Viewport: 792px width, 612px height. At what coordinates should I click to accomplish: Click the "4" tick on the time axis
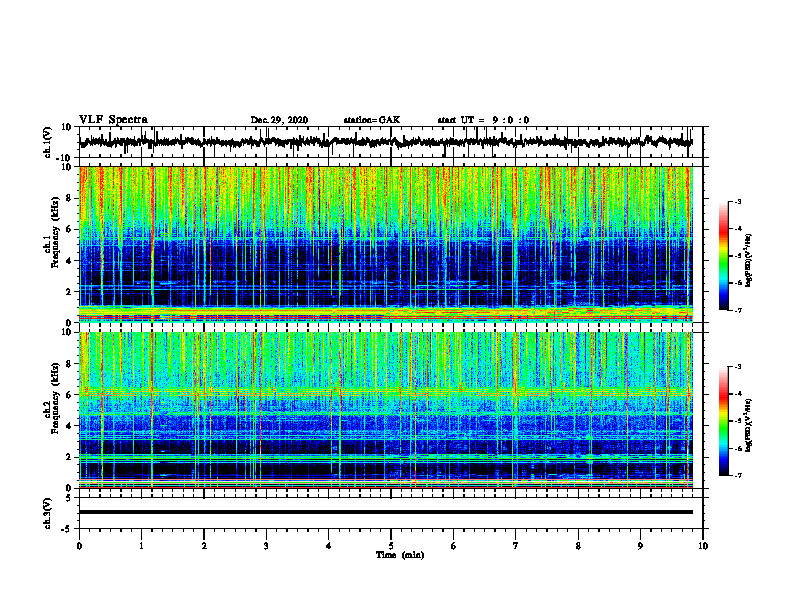point(329,546)
